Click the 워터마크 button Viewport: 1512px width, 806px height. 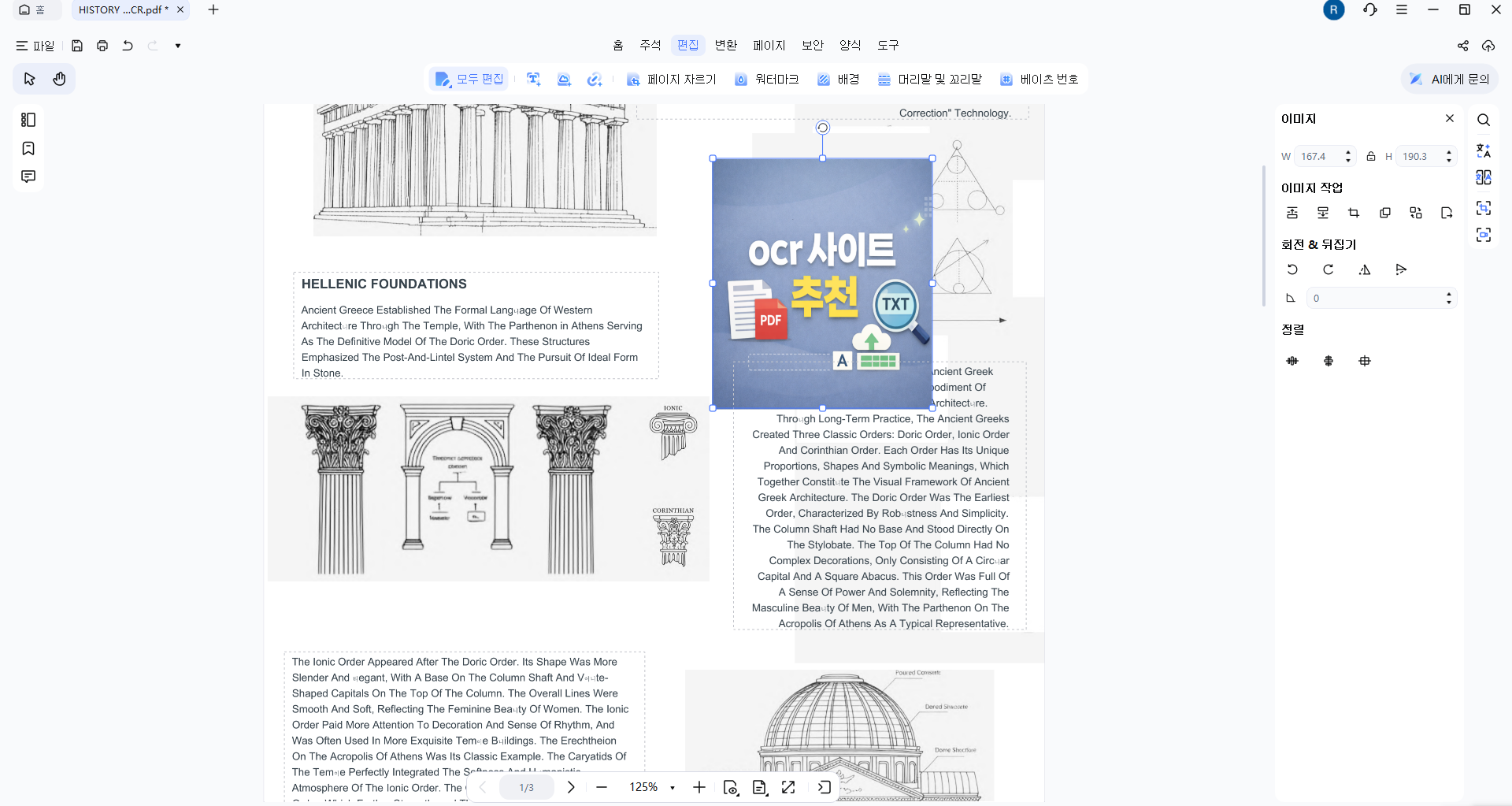[x=767, y=79]
